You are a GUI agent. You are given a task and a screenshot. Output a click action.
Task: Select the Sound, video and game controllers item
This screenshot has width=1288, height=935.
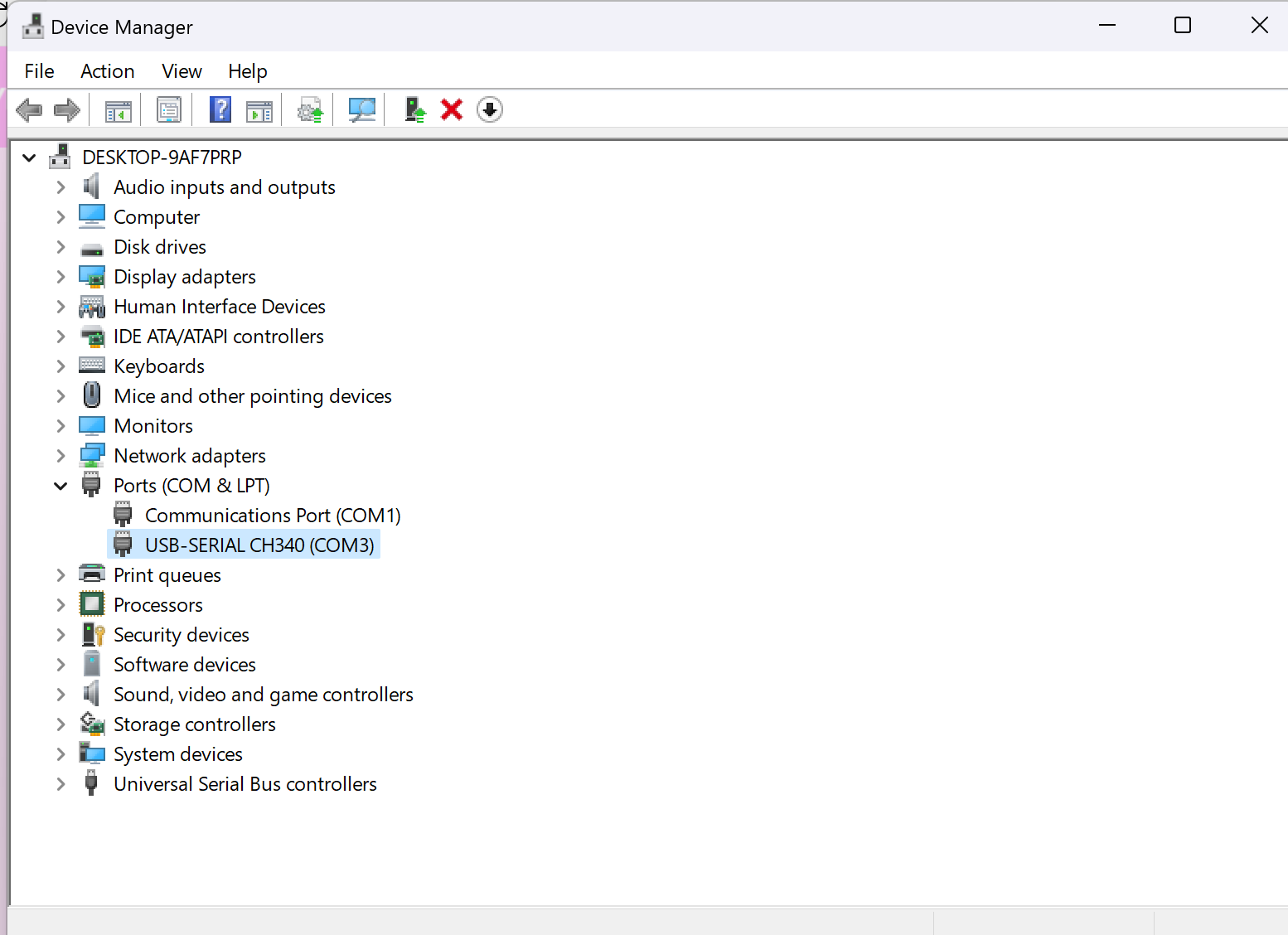[x=263, y=695]
